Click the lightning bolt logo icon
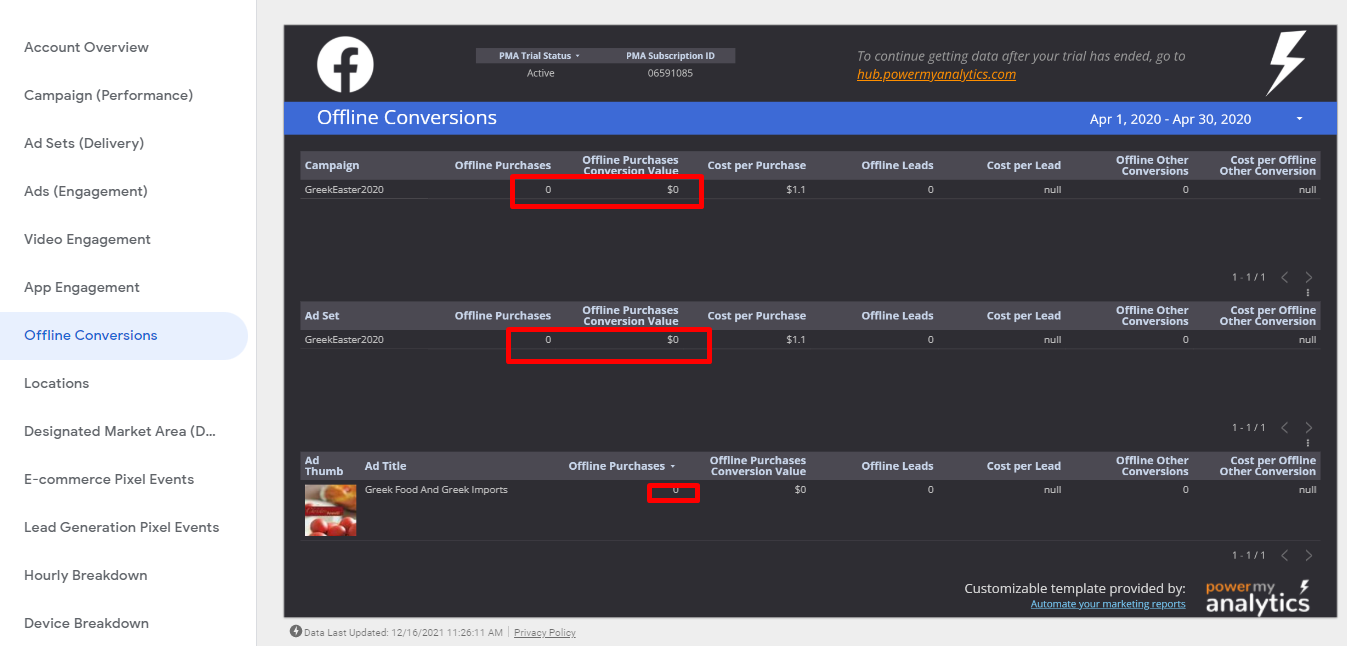 [x=1286, y=62]
